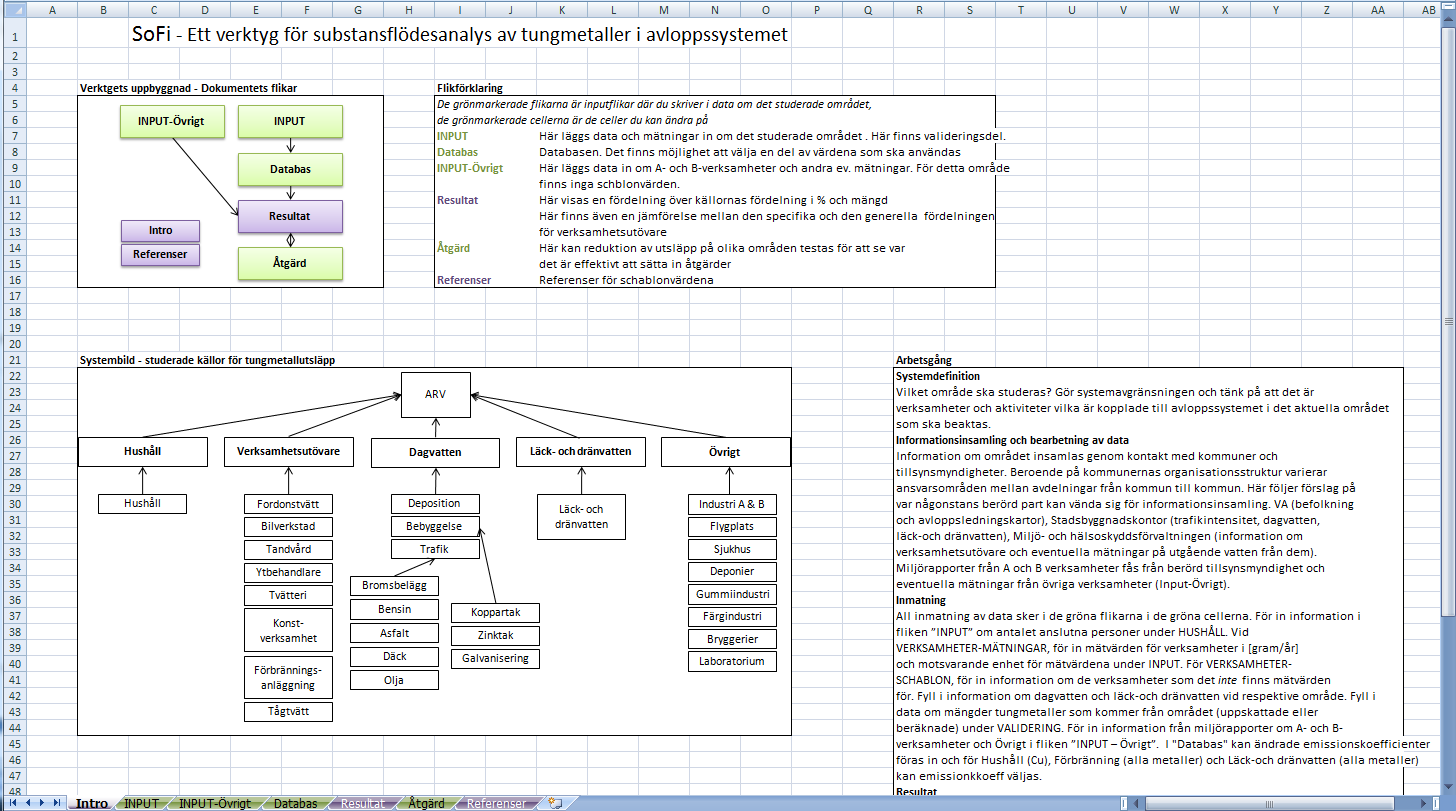
Task: Select the Förbränningsanläggning box
Action: click(289, 677)
